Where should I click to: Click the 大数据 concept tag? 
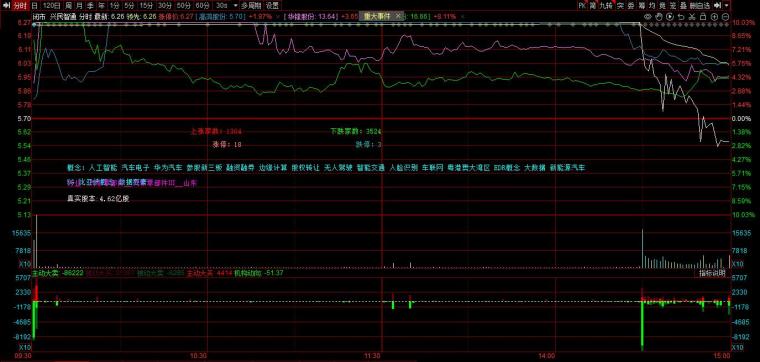(x=535, y=168)
